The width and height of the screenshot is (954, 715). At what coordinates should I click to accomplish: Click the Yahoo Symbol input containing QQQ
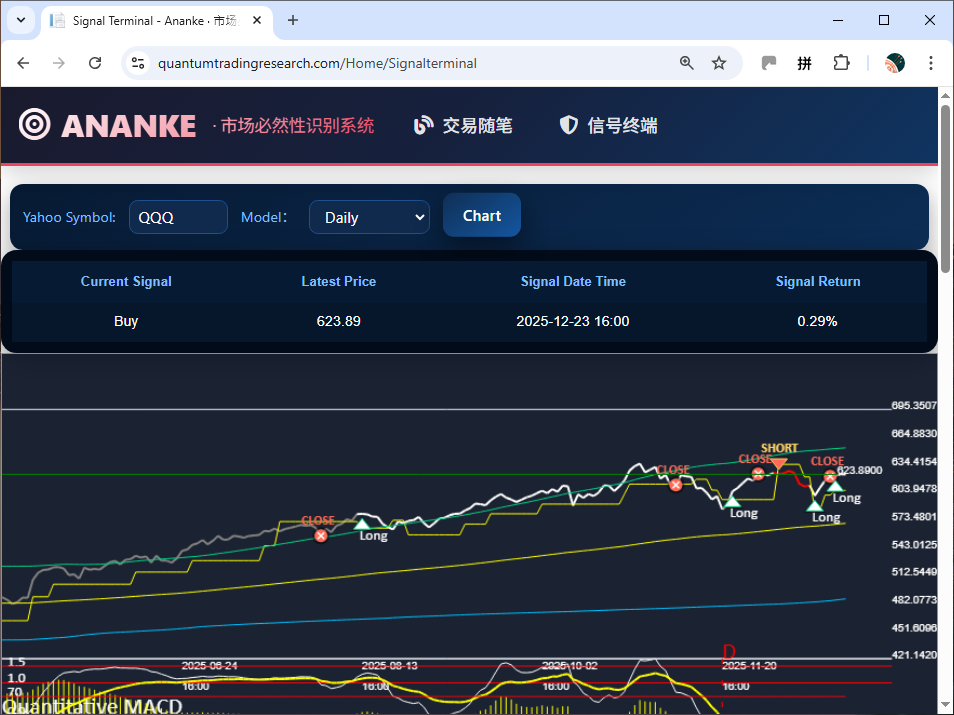[x=178, y=217]
